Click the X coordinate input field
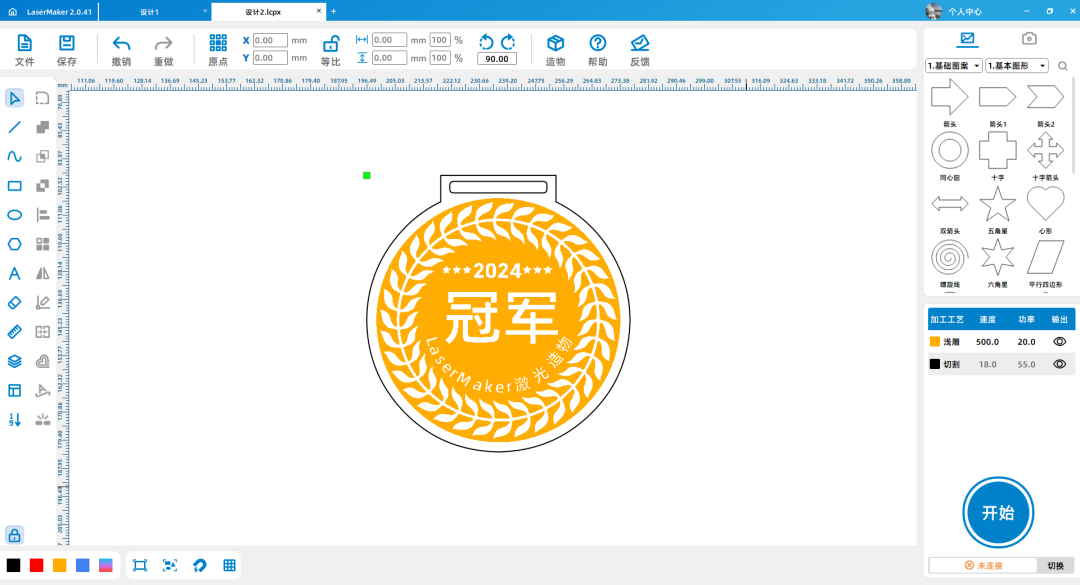1080x585 pixels. 269,41
